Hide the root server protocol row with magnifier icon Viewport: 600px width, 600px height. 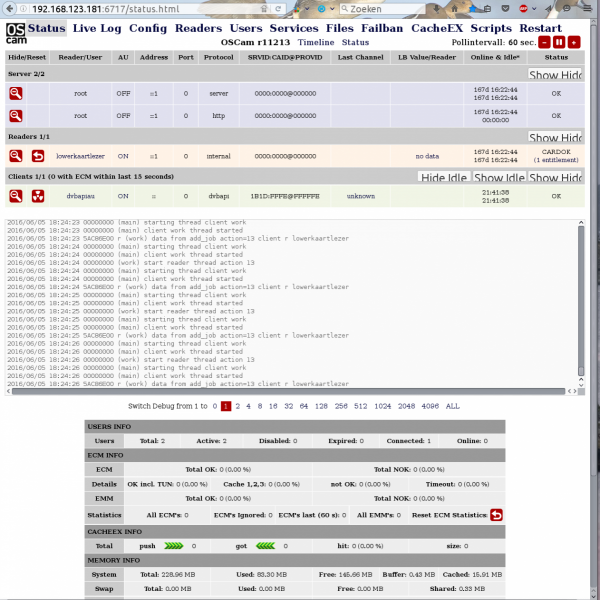(16, 93)
